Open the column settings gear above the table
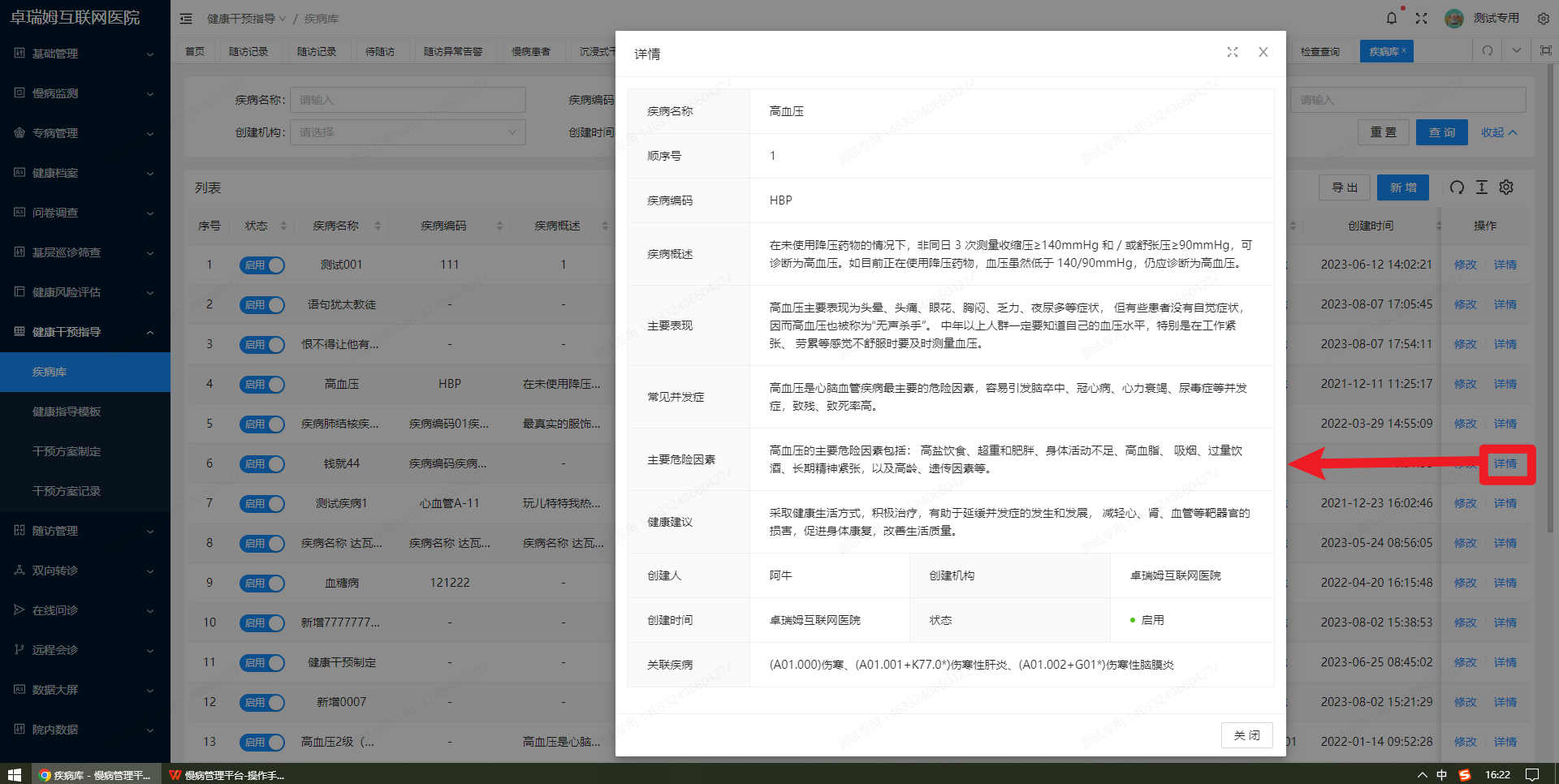The image size is (1559, 784). 1506,187
